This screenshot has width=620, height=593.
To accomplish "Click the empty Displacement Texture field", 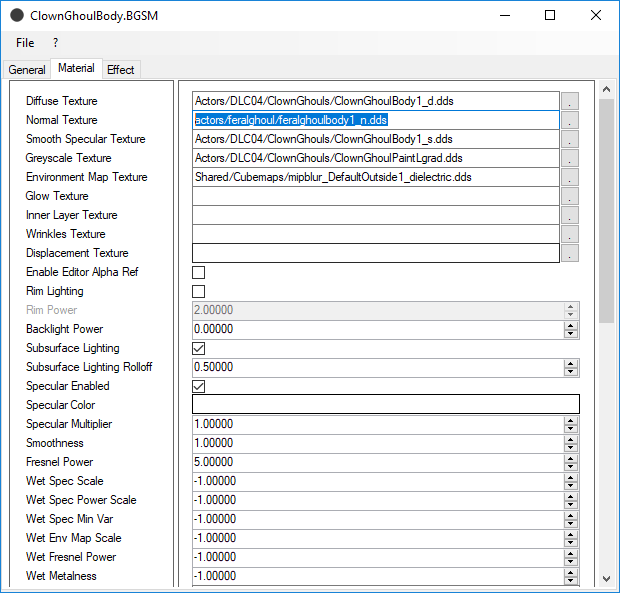I will tap(376, 253).
